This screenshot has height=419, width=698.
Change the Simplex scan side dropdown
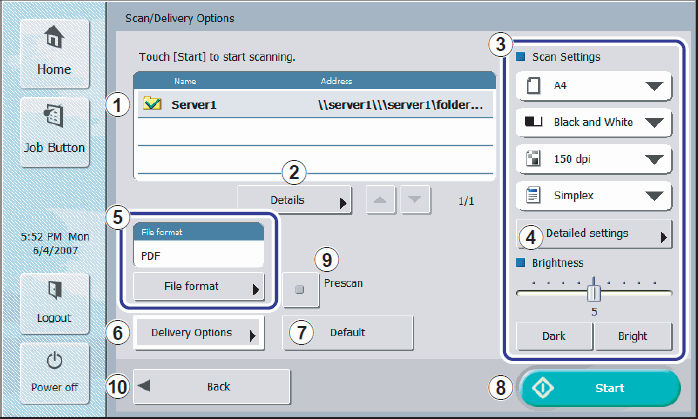593,196
